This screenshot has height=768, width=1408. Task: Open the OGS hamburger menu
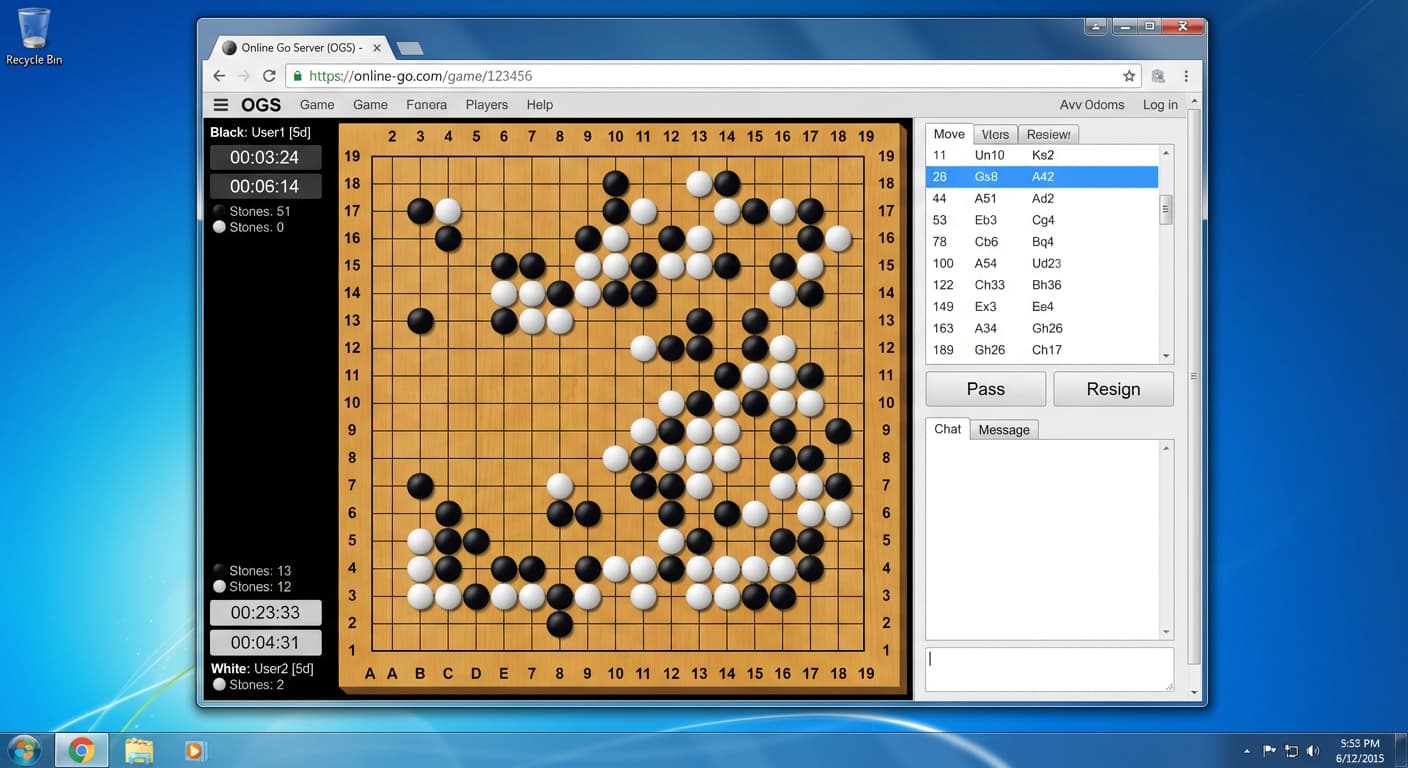(221, 105)
